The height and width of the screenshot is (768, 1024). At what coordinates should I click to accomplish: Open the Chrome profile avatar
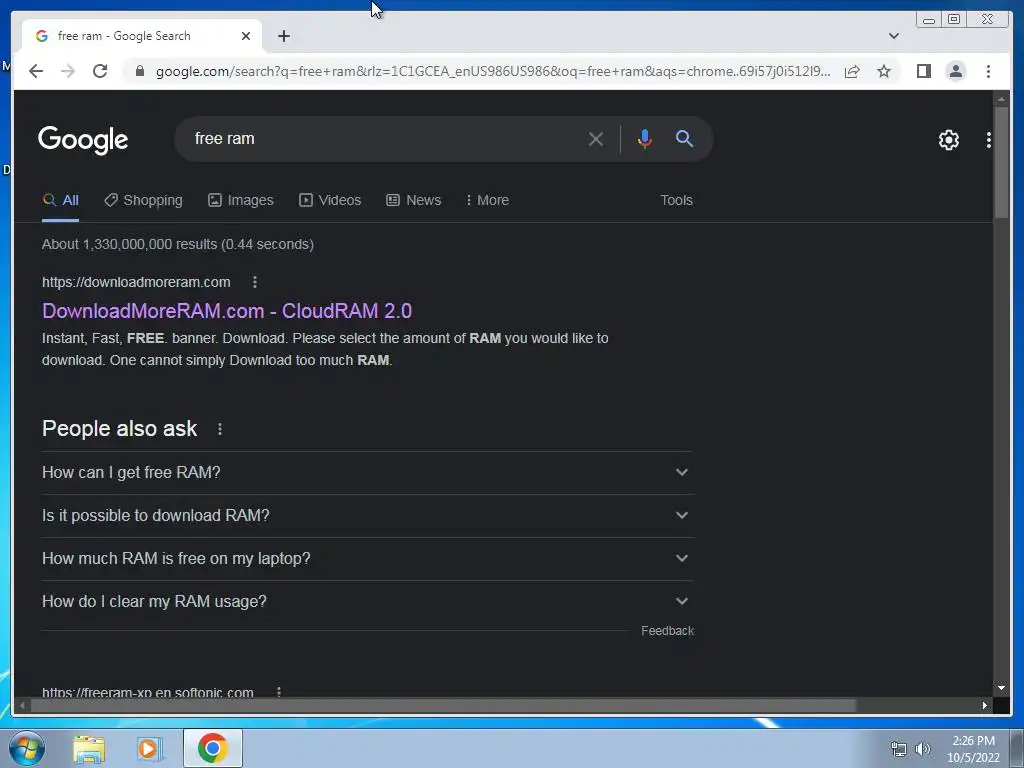tap(955, 71)
